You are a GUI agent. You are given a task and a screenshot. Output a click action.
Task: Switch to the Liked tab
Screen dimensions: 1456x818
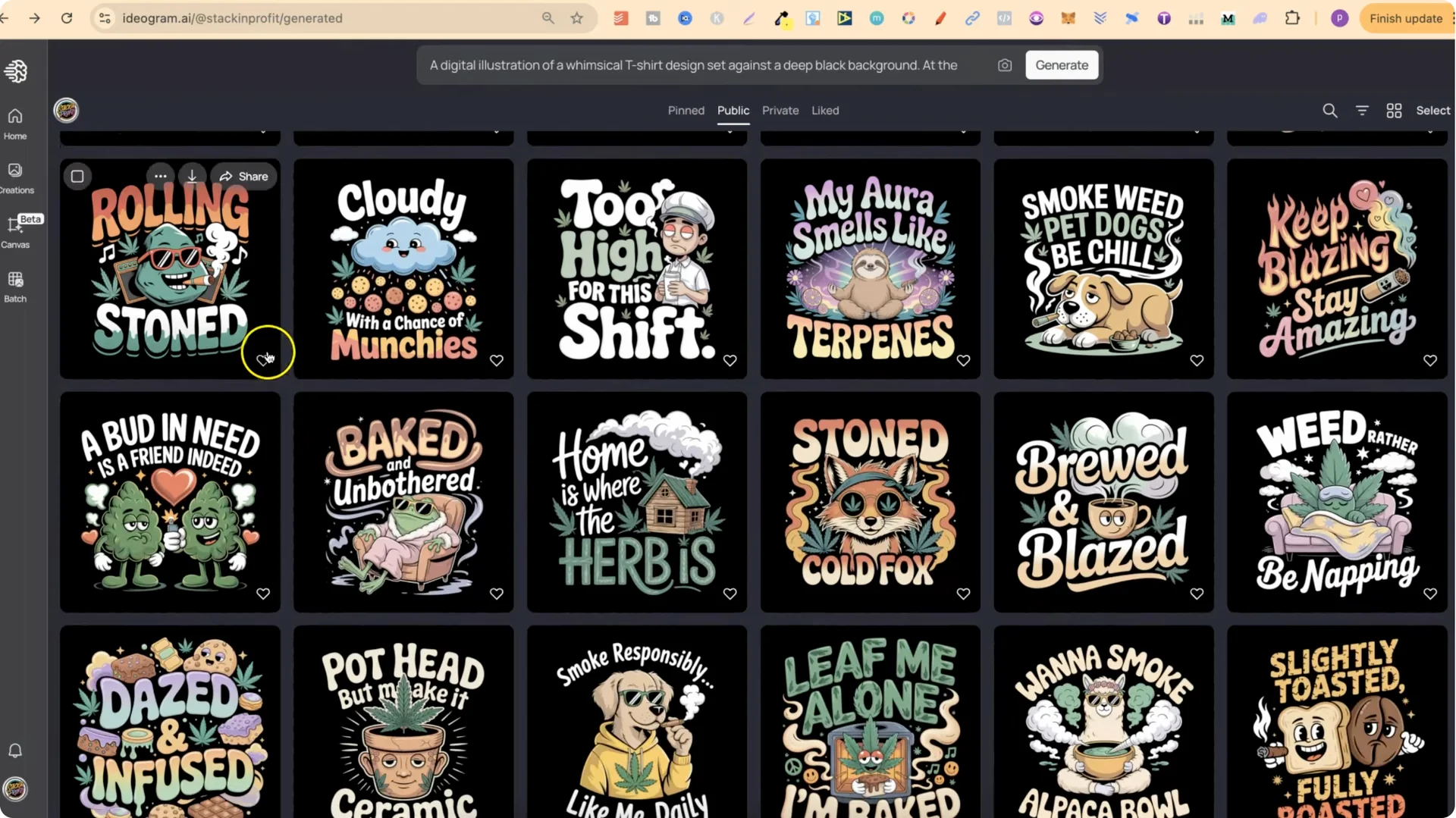825,110
